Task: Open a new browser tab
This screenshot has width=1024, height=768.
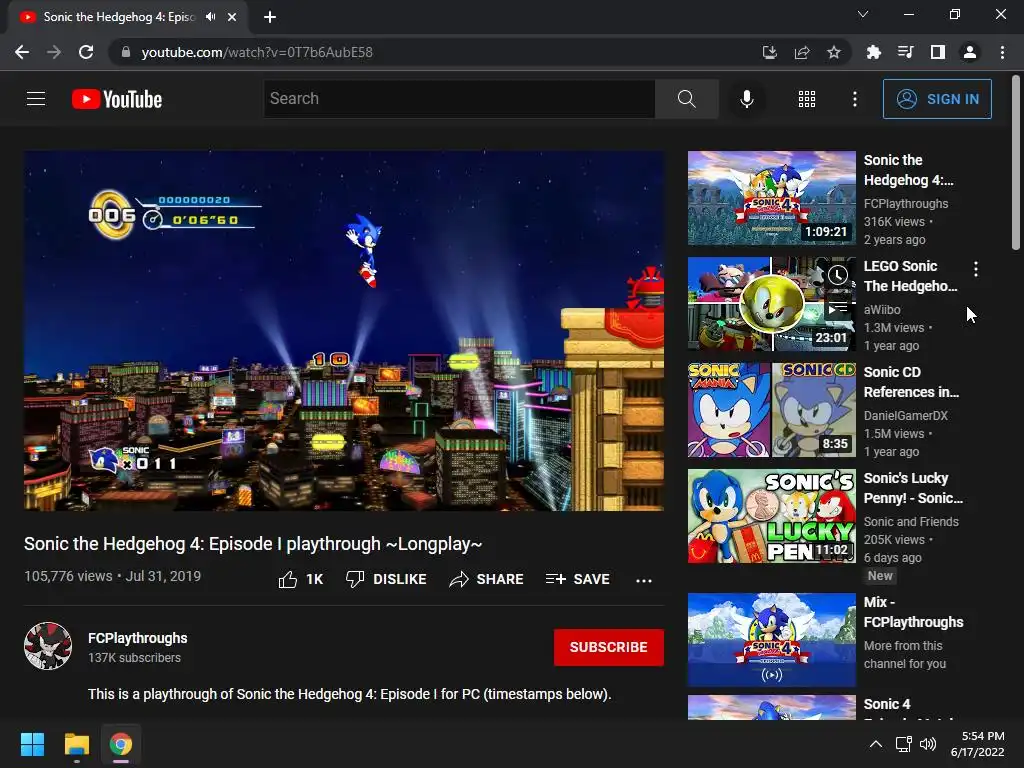Action: tap(270, 17)
